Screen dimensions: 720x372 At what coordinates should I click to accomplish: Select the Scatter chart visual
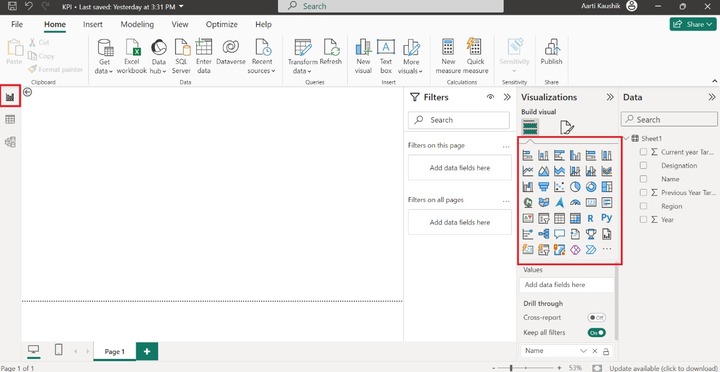[559, 187]
